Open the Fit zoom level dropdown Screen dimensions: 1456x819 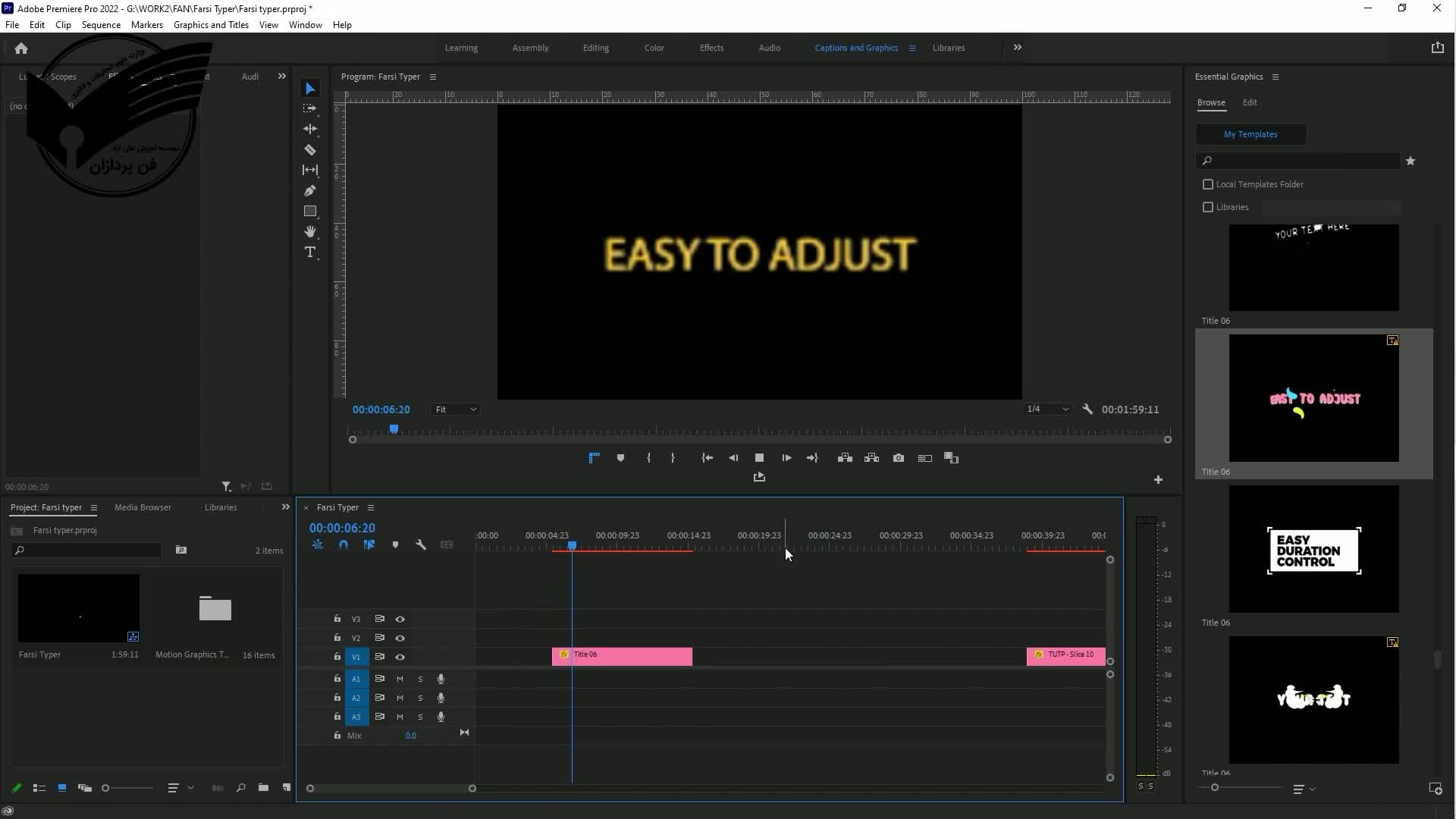point(455,409)
